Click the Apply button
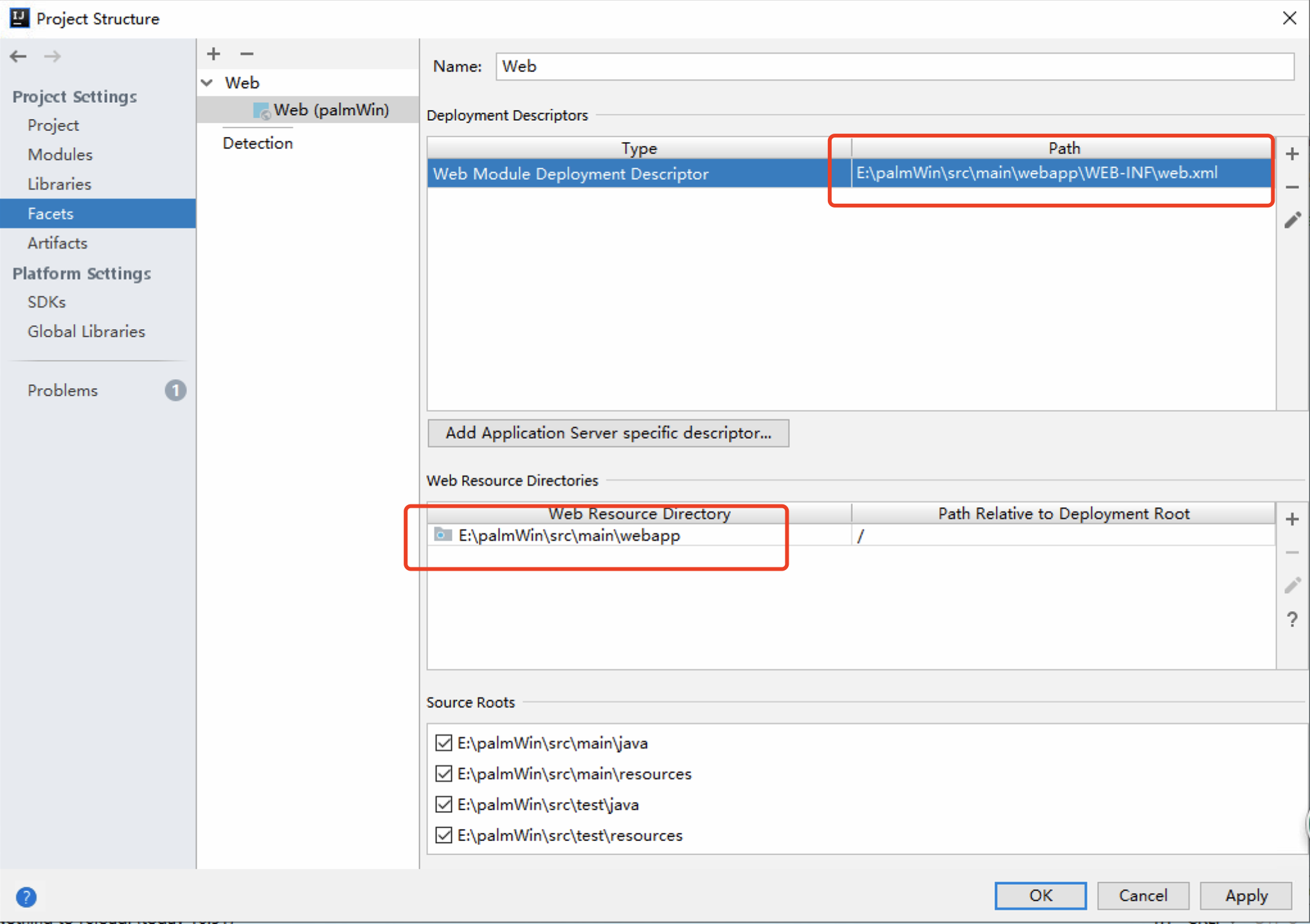This screenshot has width=1310, height=924. (x=1246, y=896)
